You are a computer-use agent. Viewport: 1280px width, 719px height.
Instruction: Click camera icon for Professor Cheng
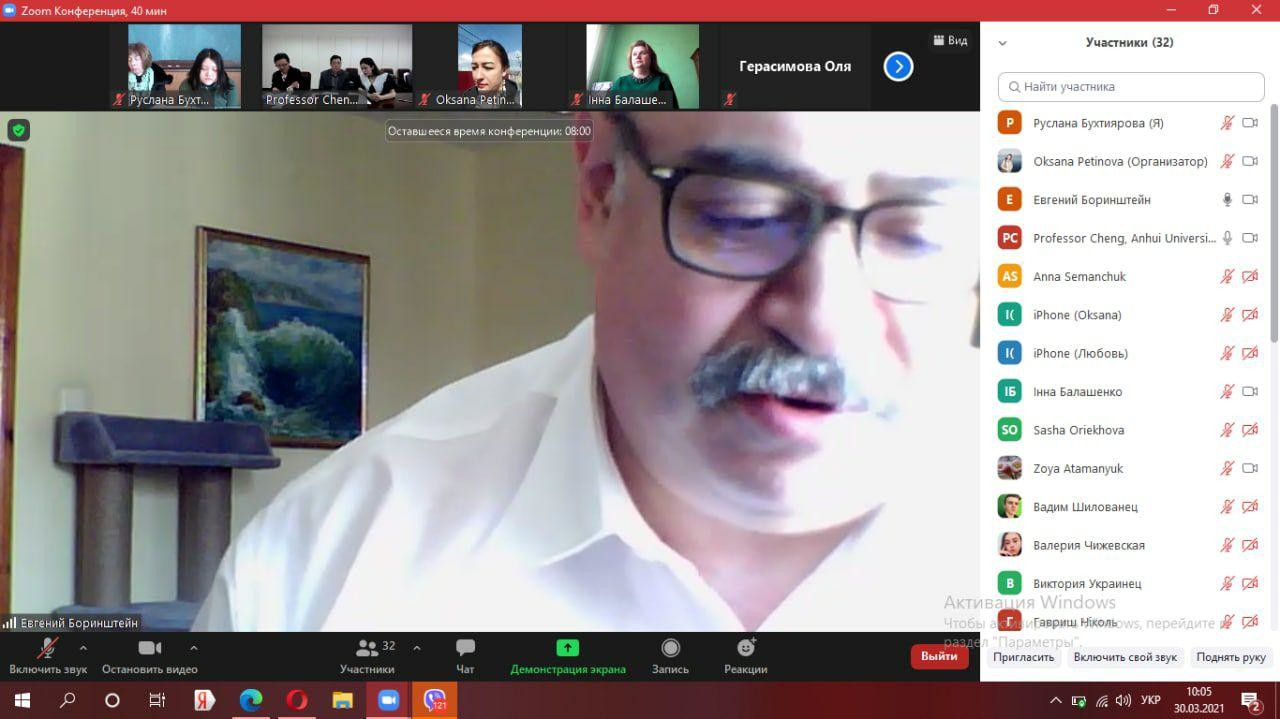point(1250,238)
